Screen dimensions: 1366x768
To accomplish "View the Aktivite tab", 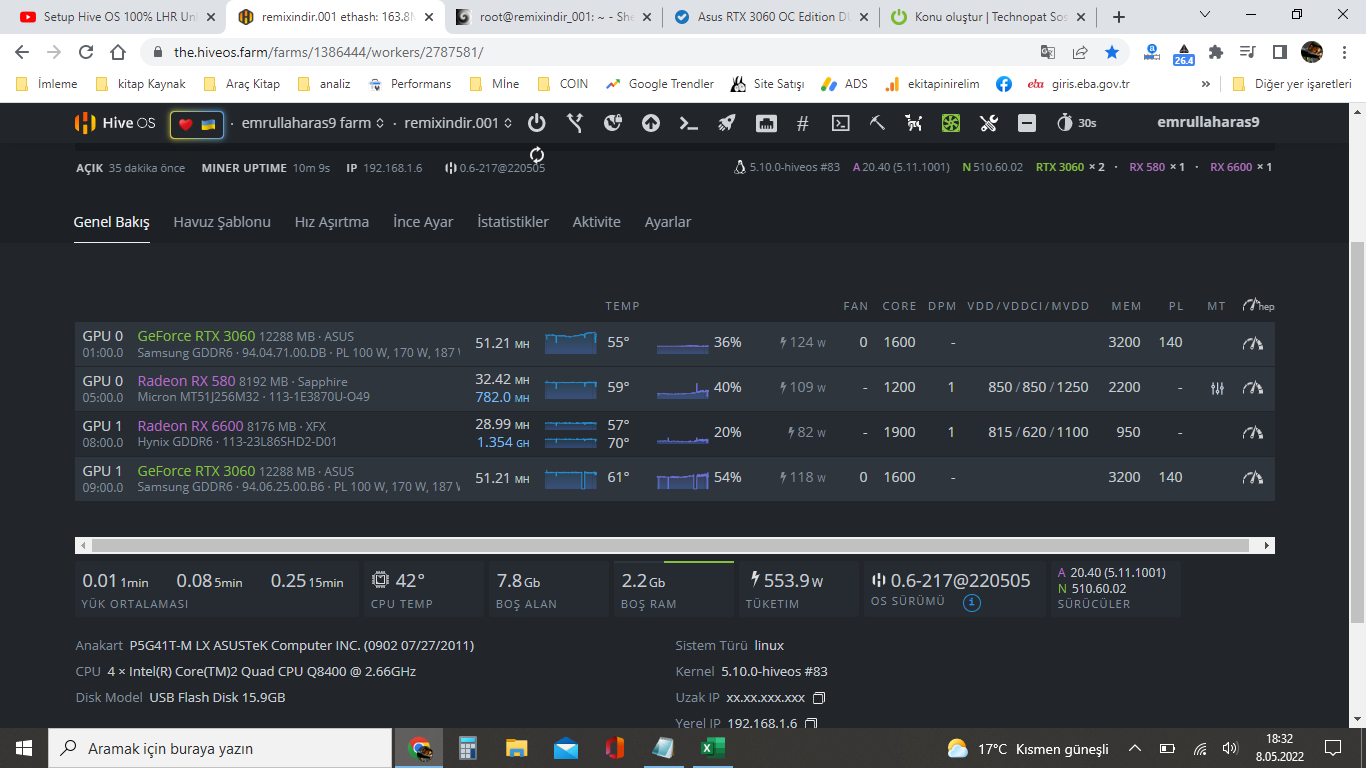I will point(597,222).
